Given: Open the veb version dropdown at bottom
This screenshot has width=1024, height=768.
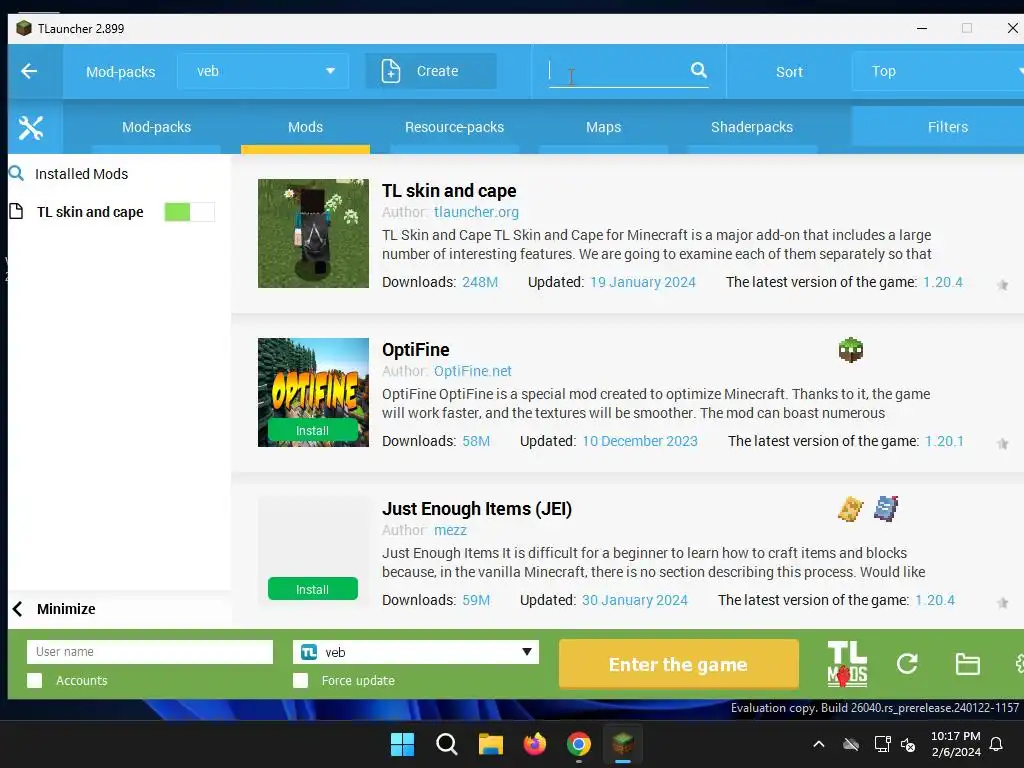Looking at the screenshot, I should (x=416, y=652).
